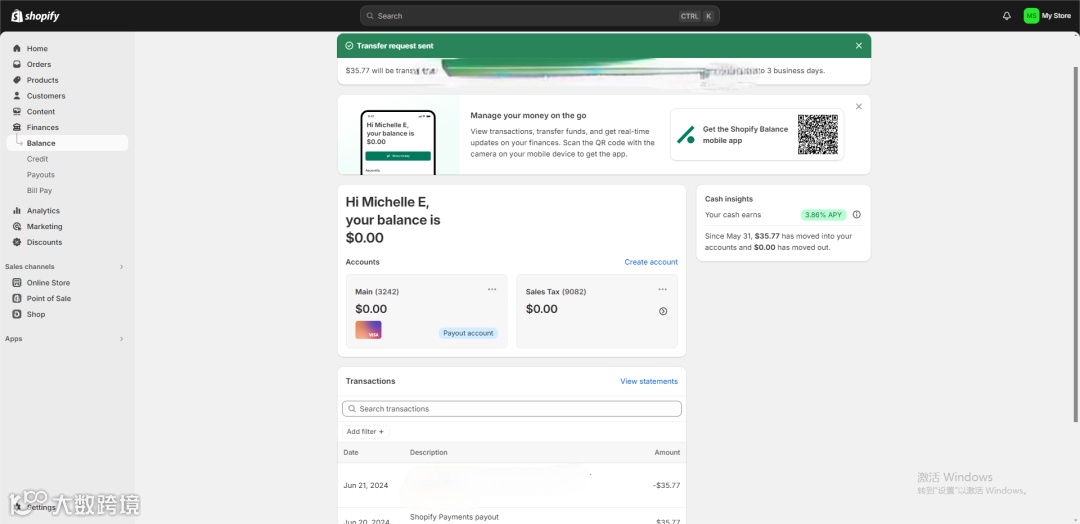Screen dimensions: 1080x524
Task: Click Main (3242) account name
Action: 377,292
